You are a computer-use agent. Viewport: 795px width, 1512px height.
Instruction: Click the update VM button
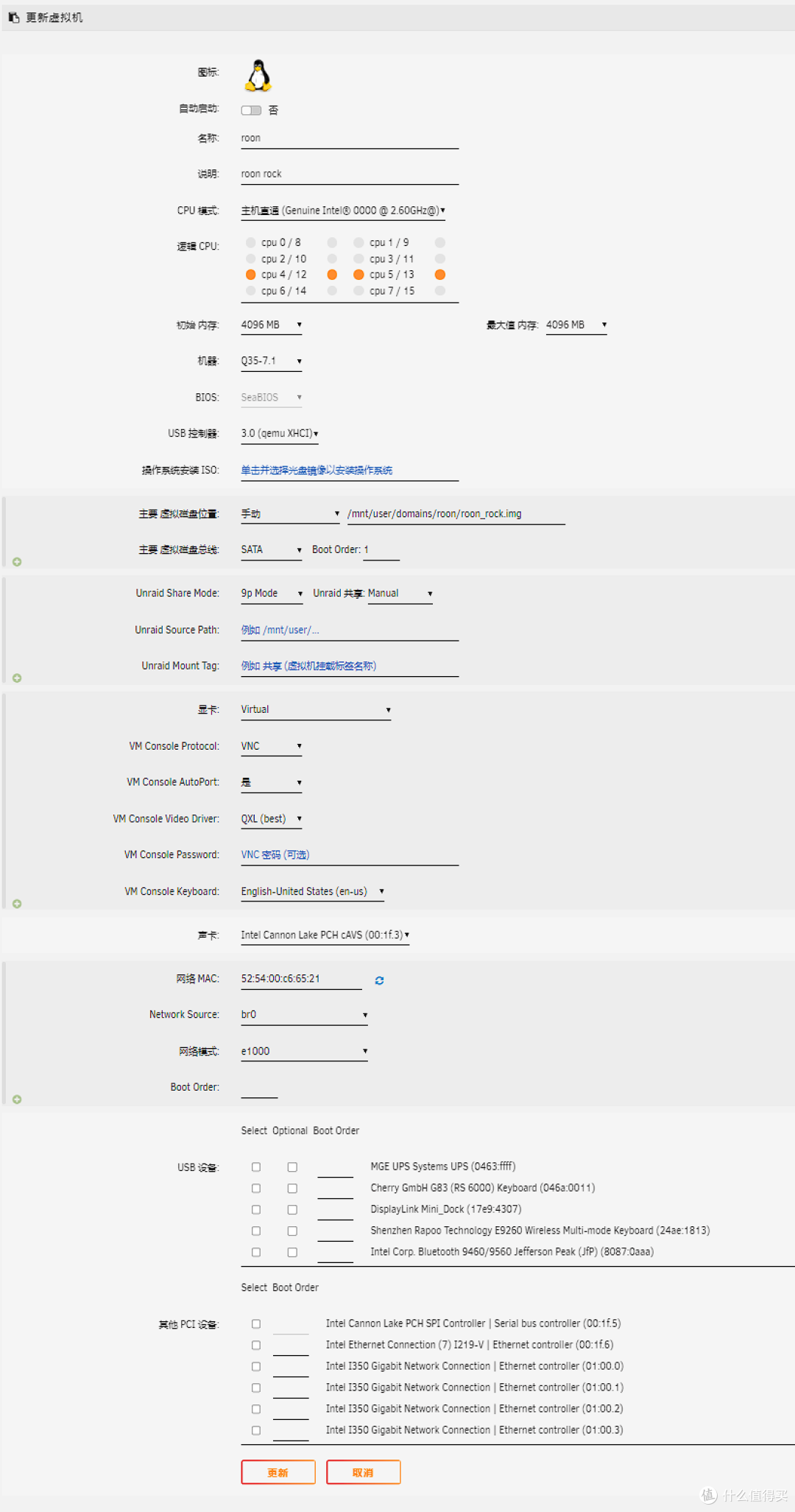(278, 1472)
